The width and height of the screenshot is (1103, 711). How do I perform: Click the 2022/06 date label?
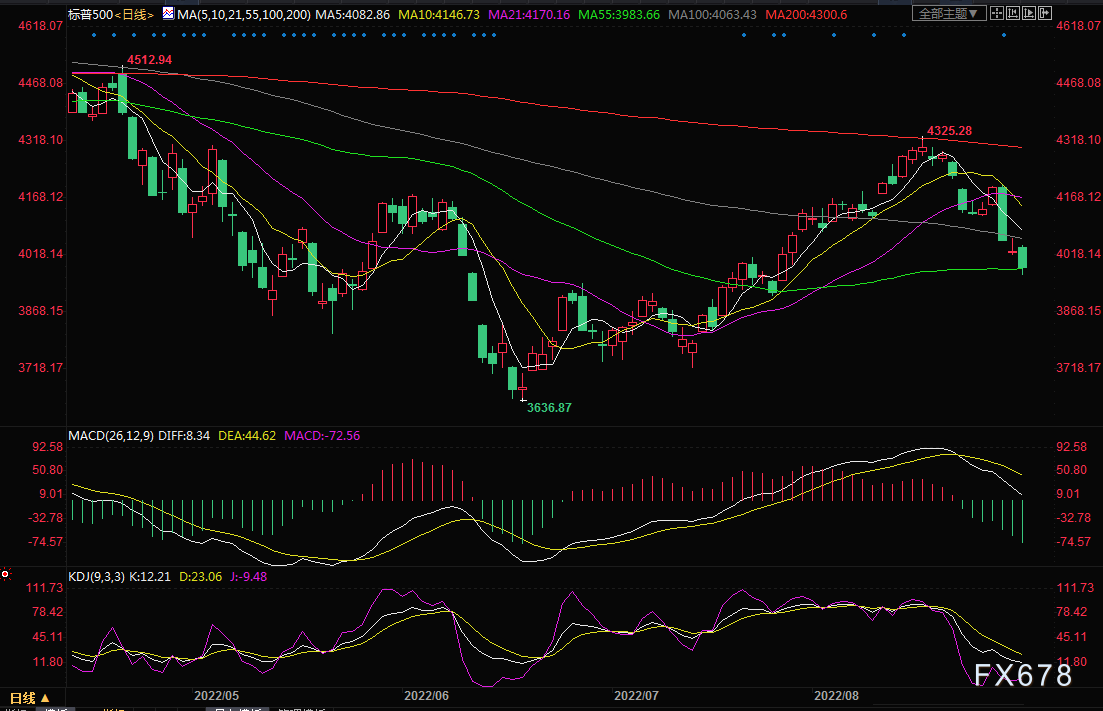(x=426, y=696)
